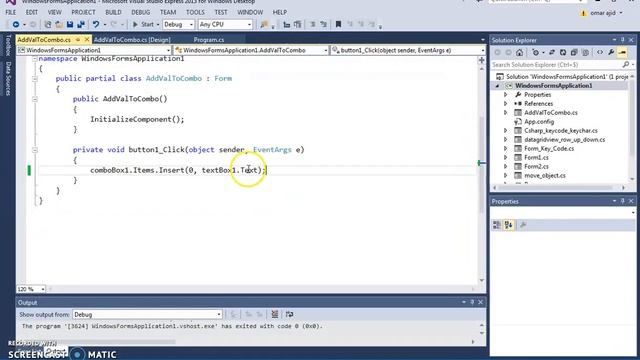Open the Show output from Debug dropdown
Screen dimensions: 640x360
(147, 315)
